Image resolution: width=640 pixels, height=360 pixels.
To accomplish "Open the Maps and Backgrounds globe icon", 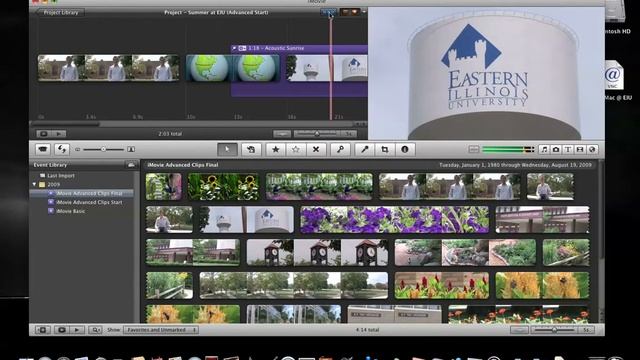I will pyautogui.click(x=592, y=149).
